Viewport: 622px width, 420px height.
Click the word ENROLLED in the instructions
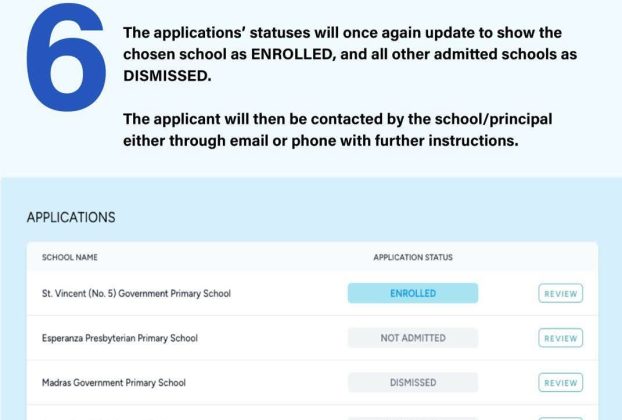pyautogui.click(x=292, y=54)
